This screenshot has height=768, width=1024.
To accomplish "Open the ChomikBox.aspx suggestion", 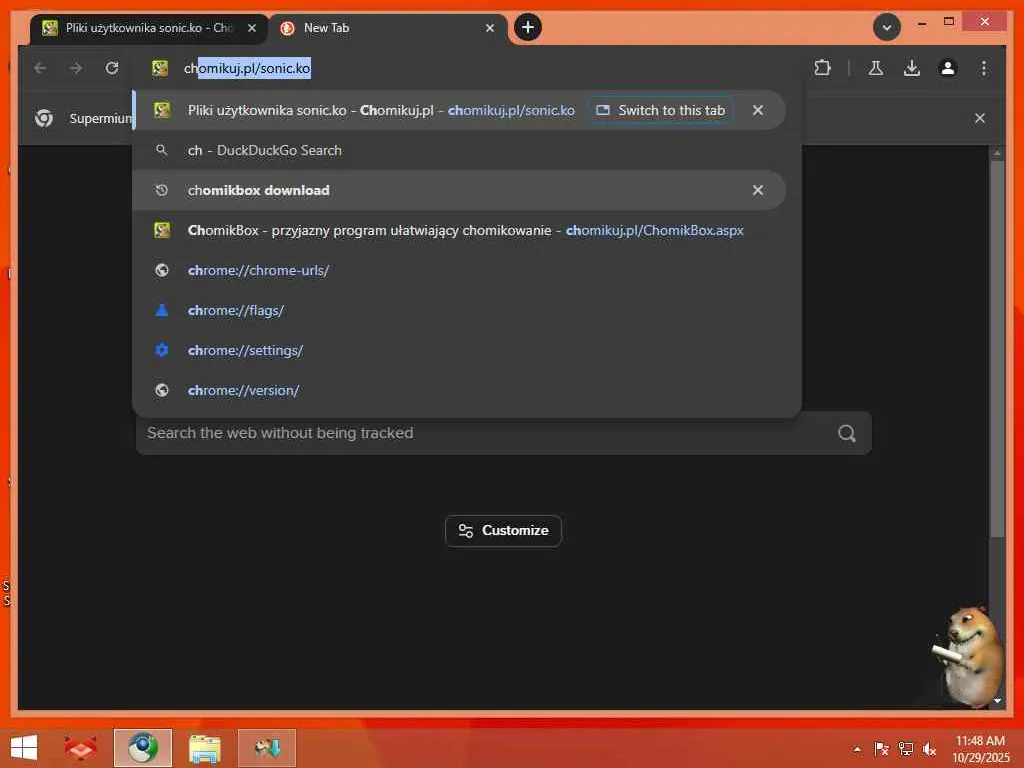I will 458,230.
